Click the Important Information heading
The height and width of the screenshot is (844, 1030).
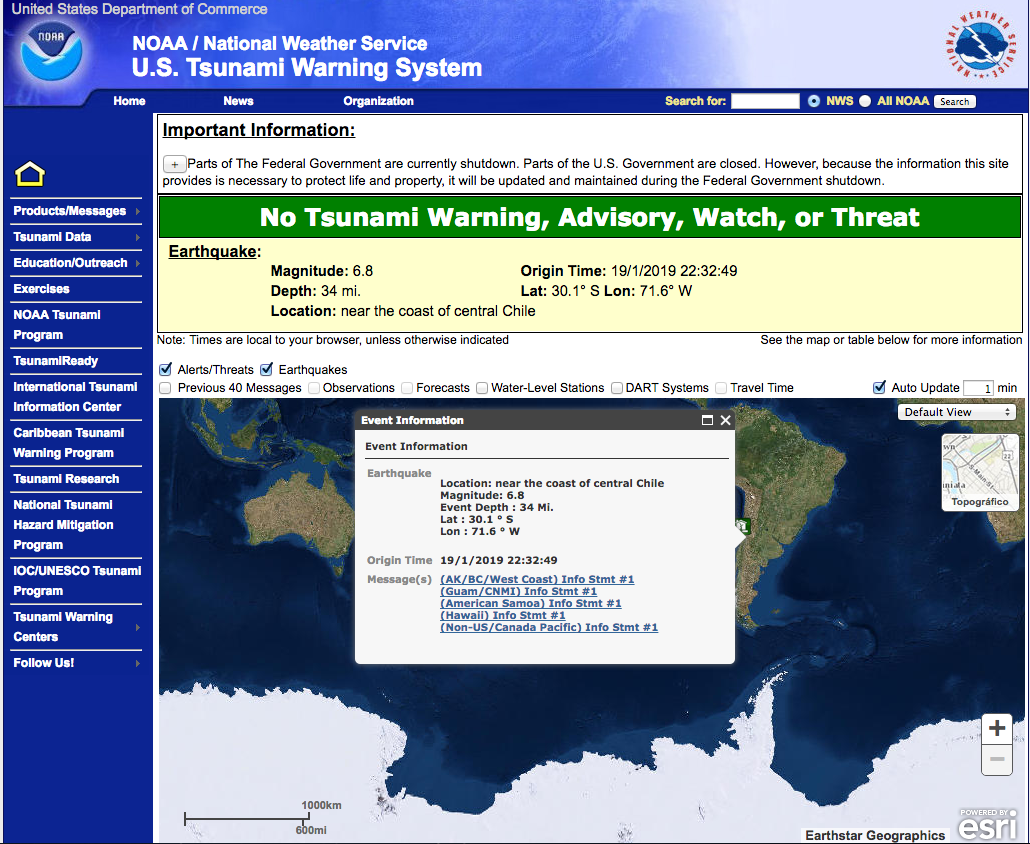pos(259,130)
